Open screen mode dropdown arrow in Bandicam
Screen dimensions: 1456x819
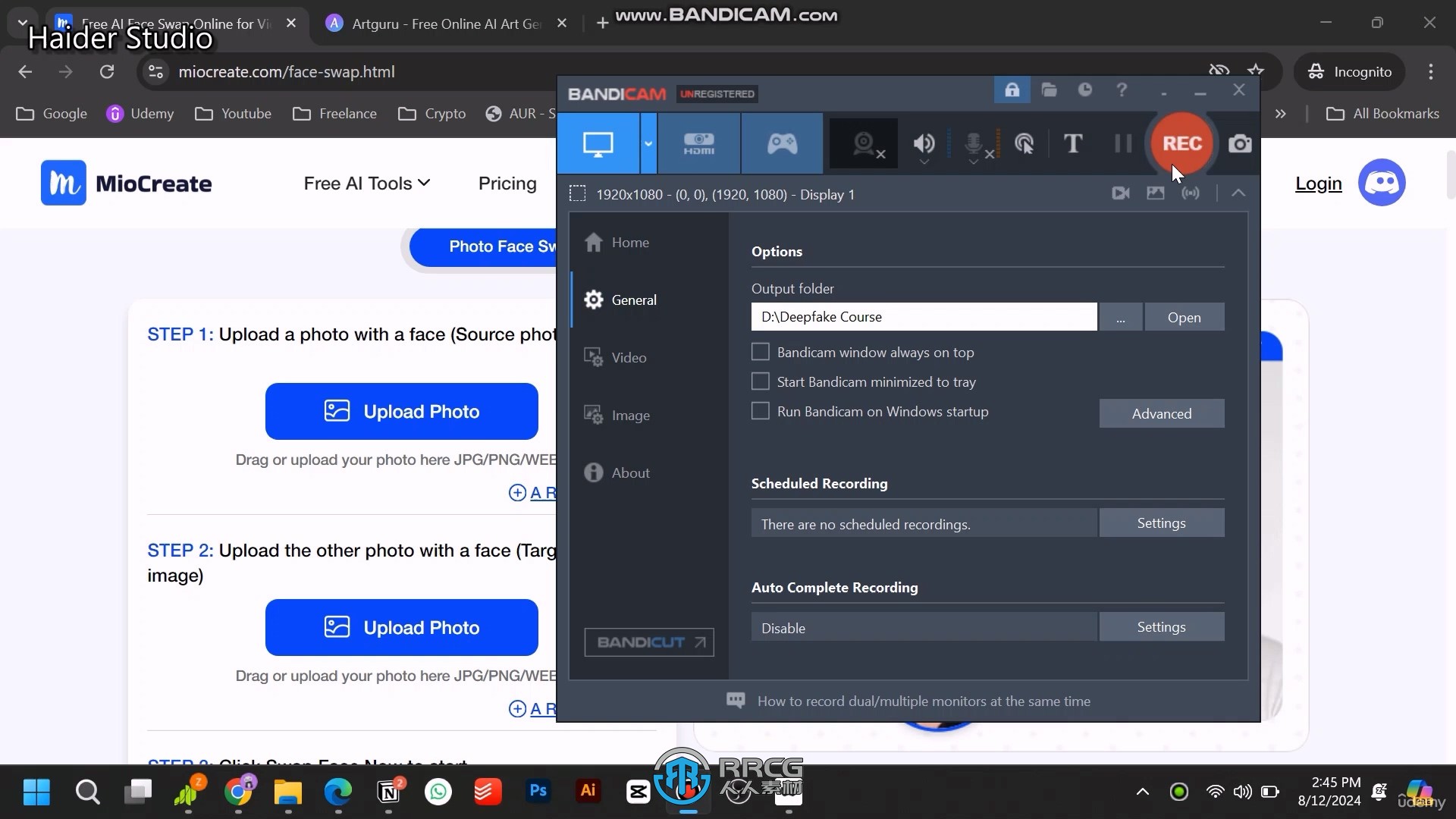[648, 143]
